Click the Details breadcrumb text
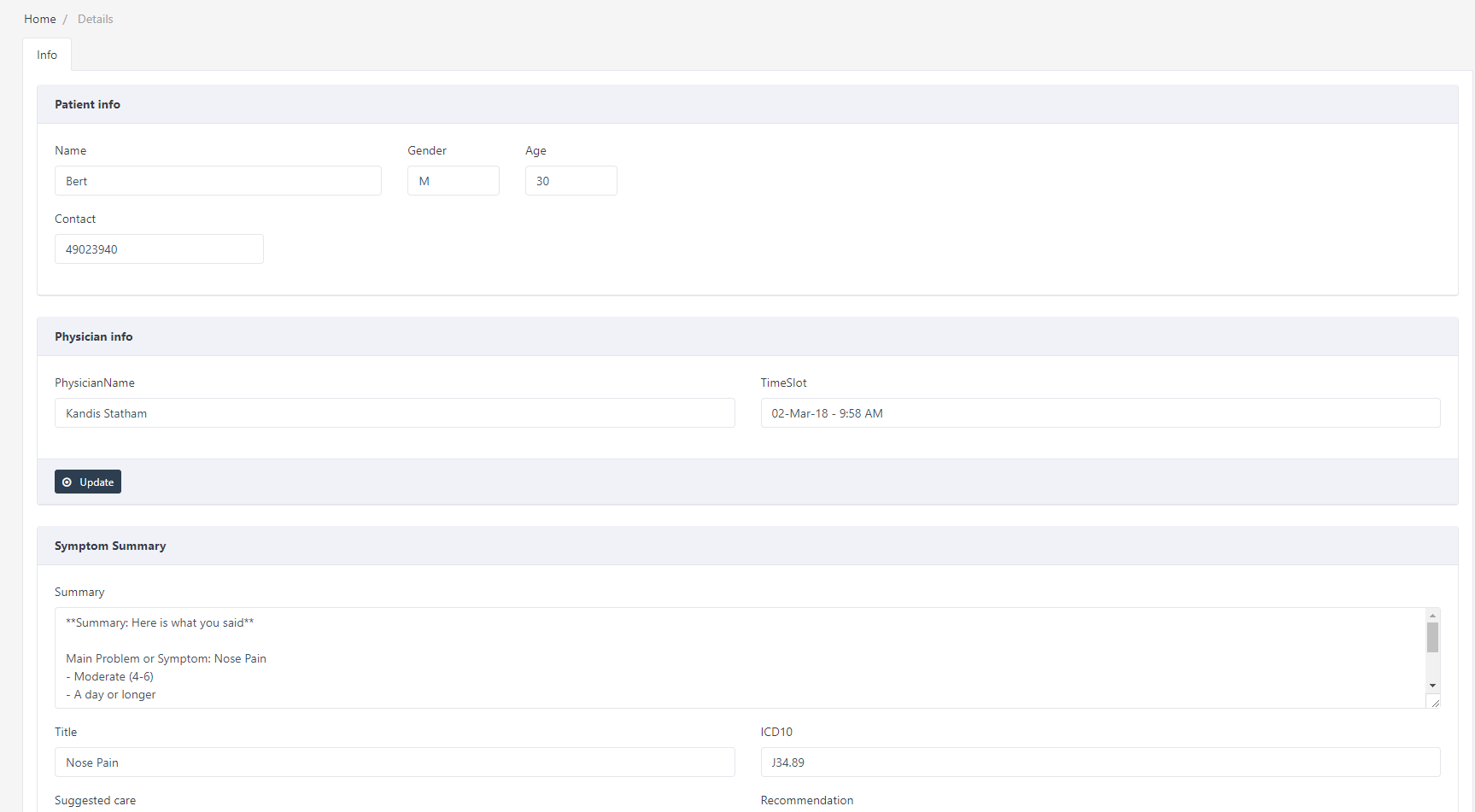The height and width of the screenshot is (812, 1475). click(95, 19)
